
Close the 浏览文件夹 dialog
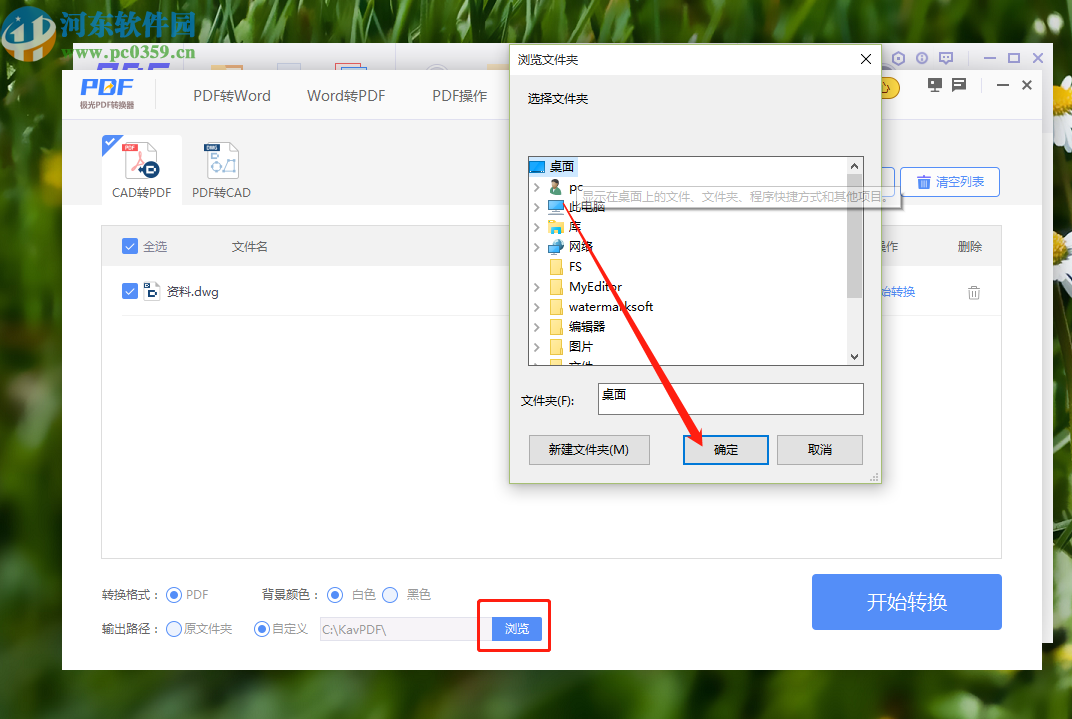(866, 59)
